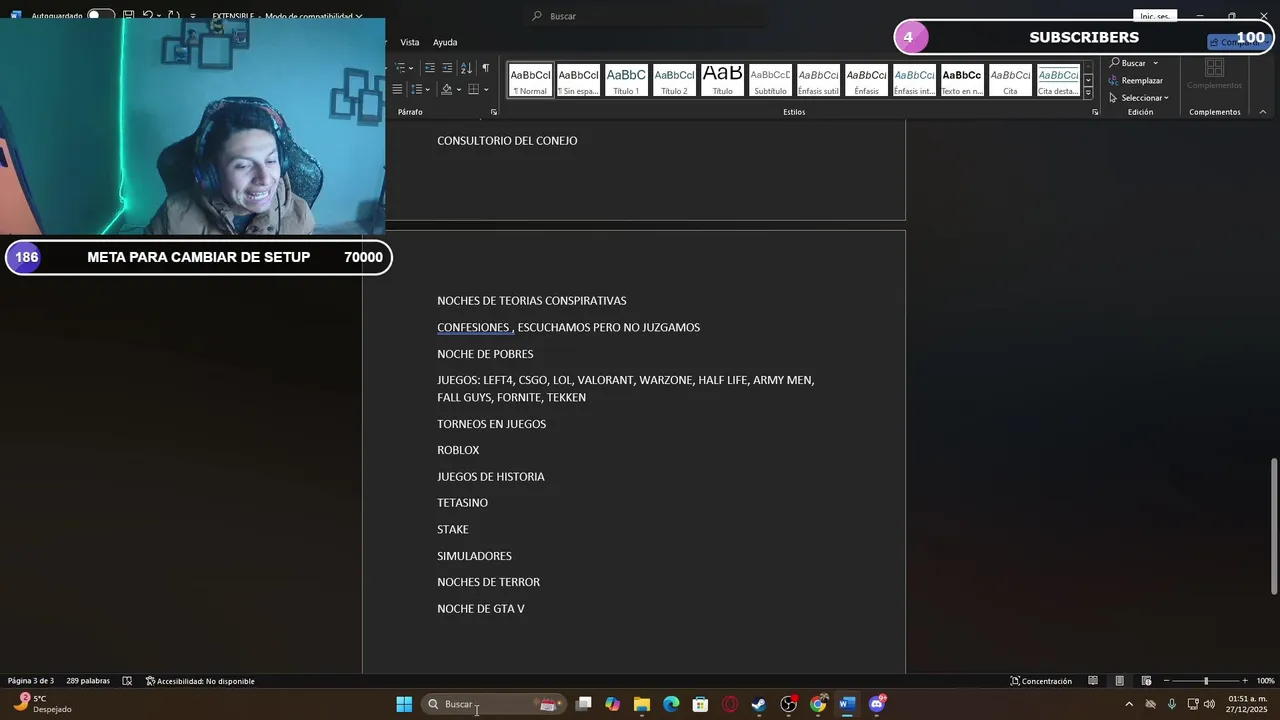Click the Inic. ses. sign-in button

pyautogui.click(x=1155, y=16)
